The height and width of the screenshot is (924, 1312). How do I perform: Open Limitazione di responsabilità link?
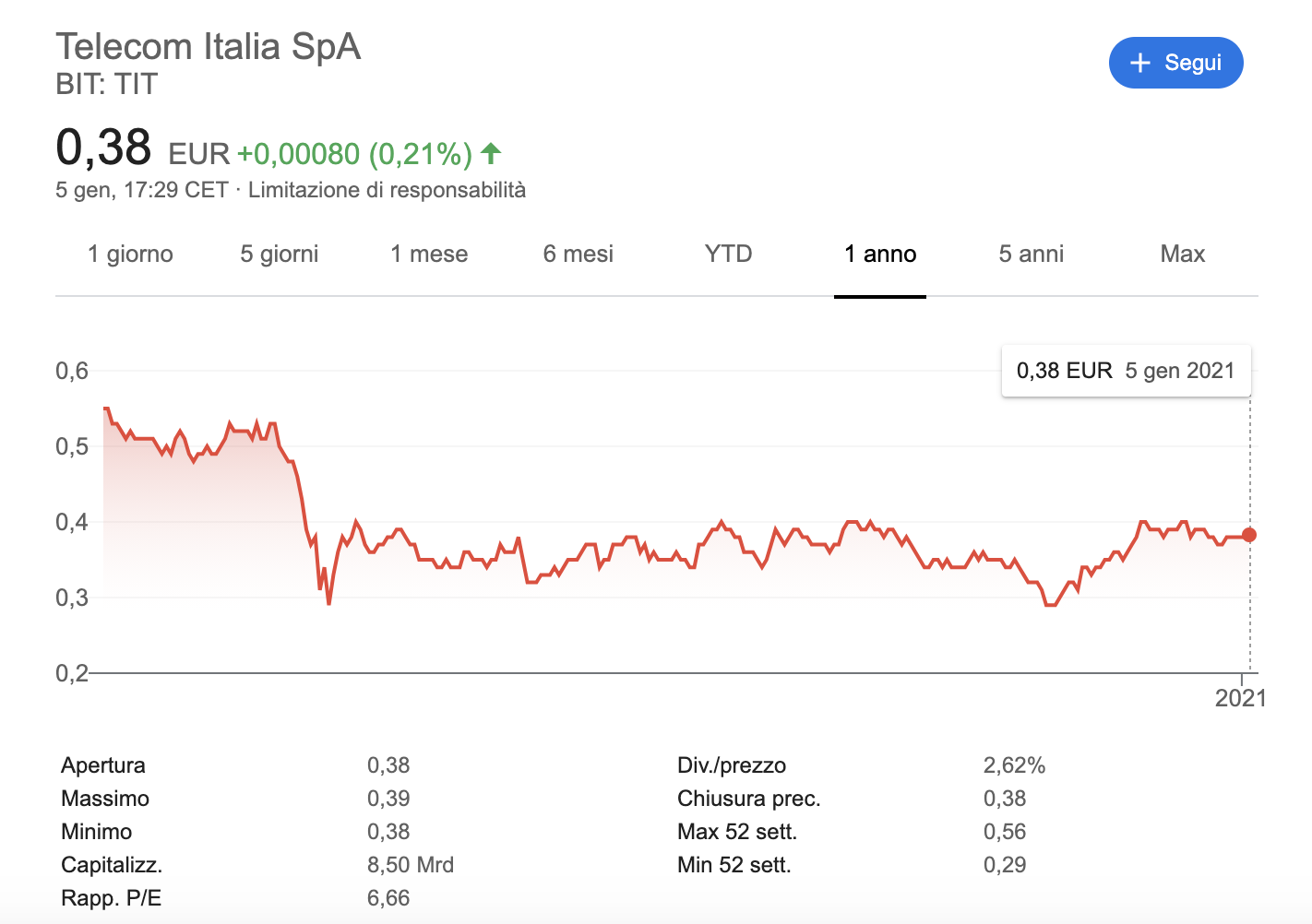387,190
